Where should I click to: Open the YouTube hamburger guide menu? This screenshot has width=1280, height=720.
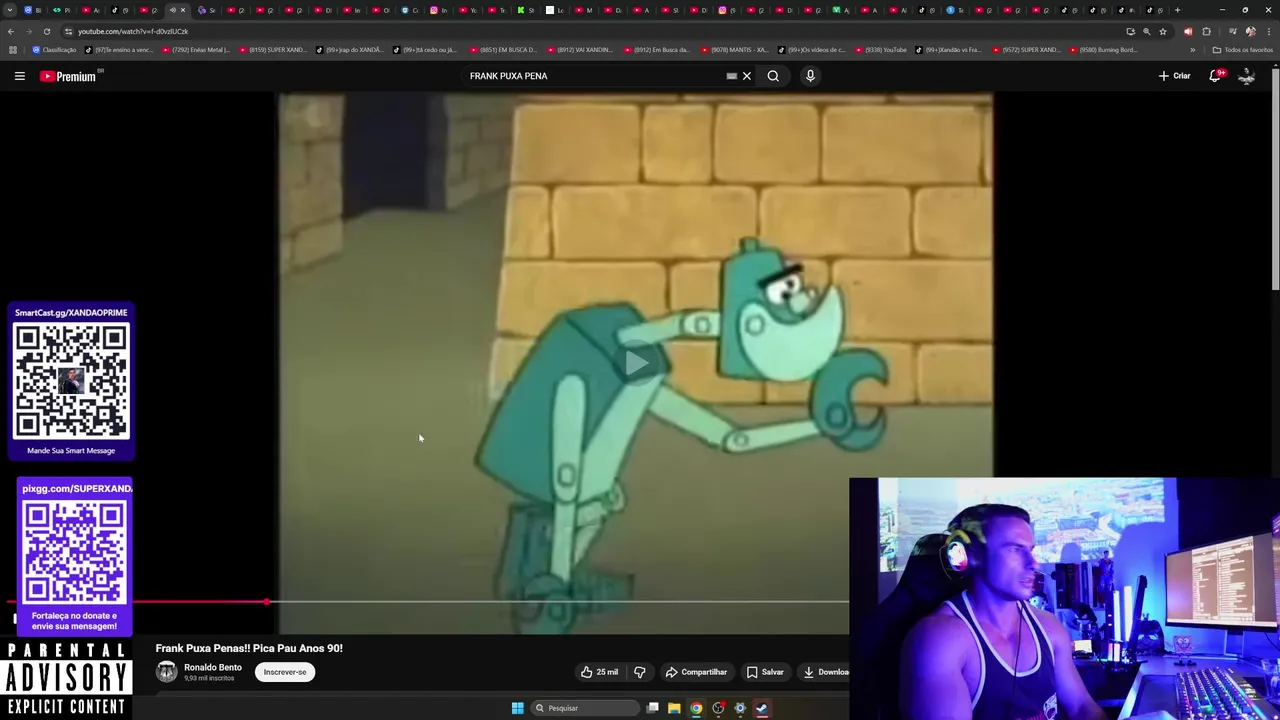19,76
